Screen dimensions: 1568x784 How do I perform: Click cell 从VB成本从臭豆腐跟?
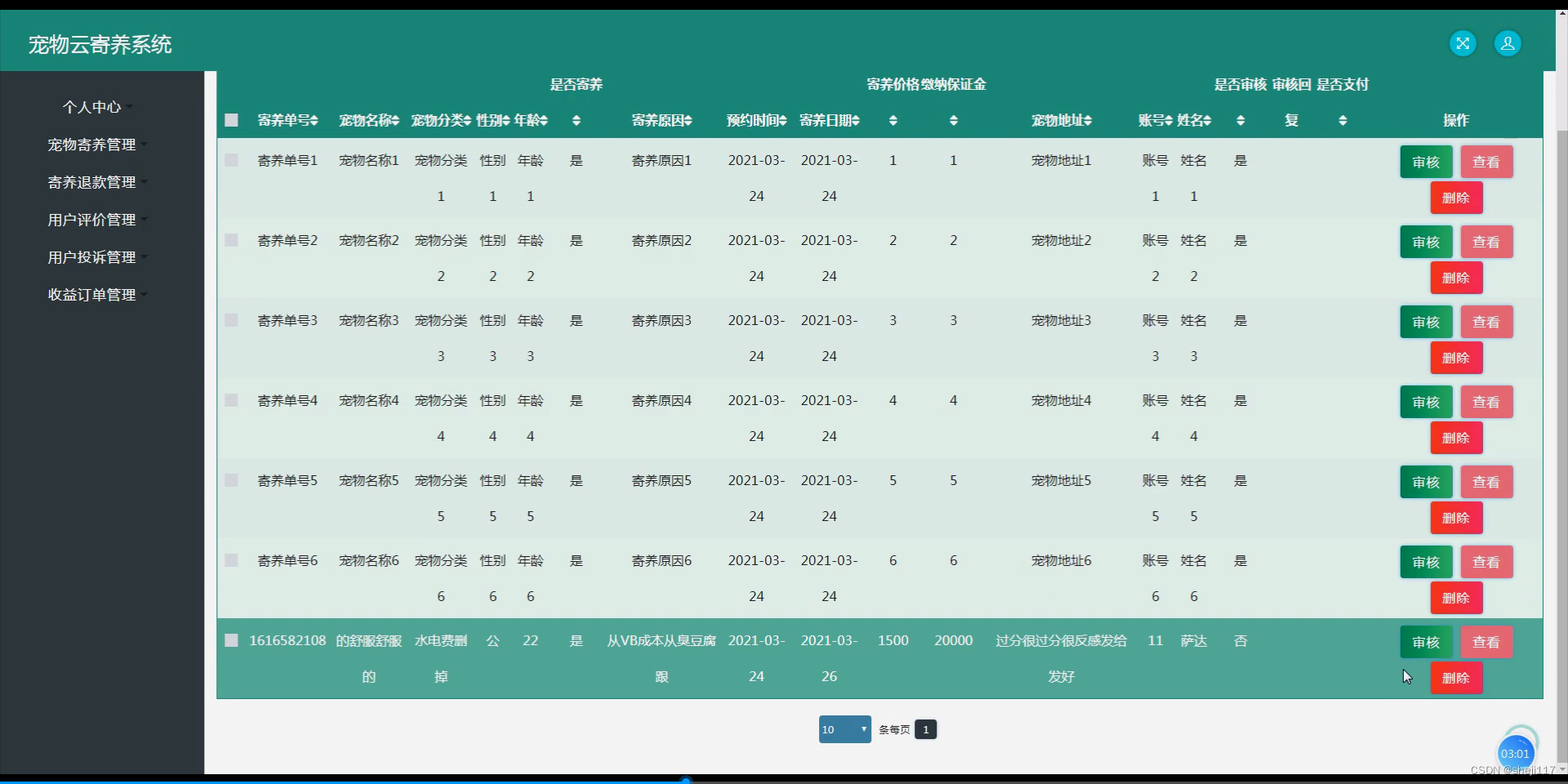tap(661, 658)
